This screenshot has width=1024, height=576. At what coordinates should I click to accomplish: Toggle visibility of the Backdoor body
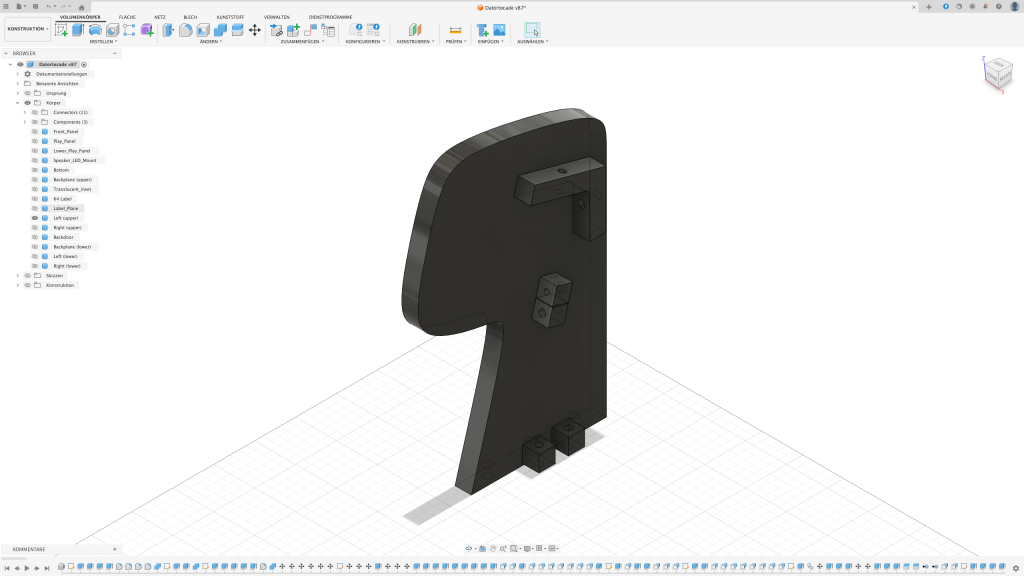35,237
